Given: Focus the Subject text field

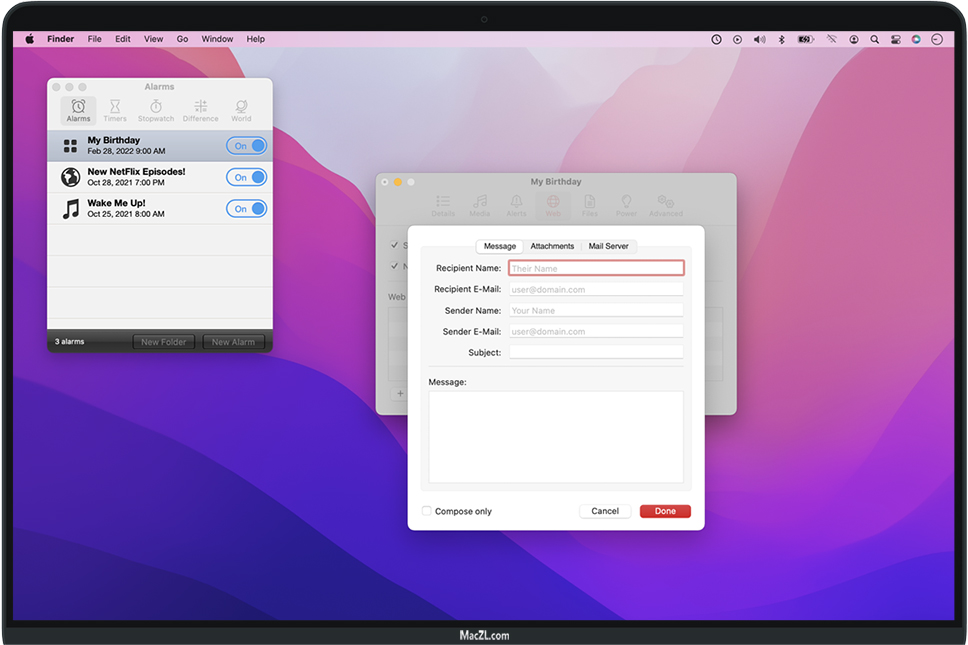Looking at the screenshot, I should point(596,352).
